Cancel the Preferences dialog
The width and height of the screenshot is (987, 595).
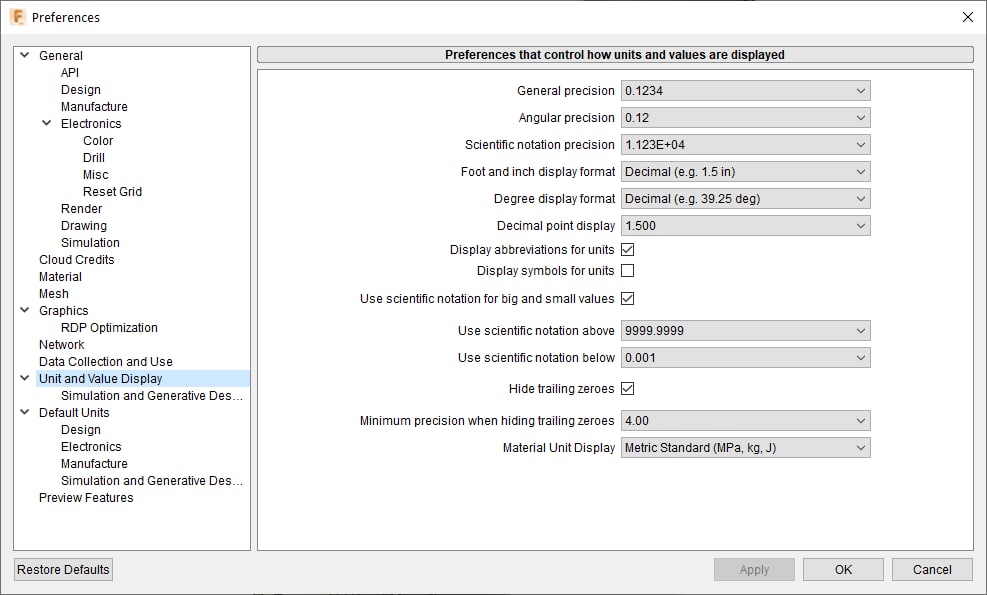(932, 569)
